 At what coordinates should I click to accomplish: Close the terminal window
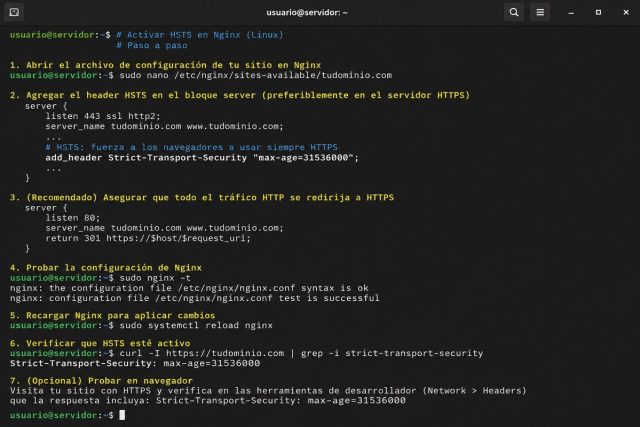click(x=626, y=13)
